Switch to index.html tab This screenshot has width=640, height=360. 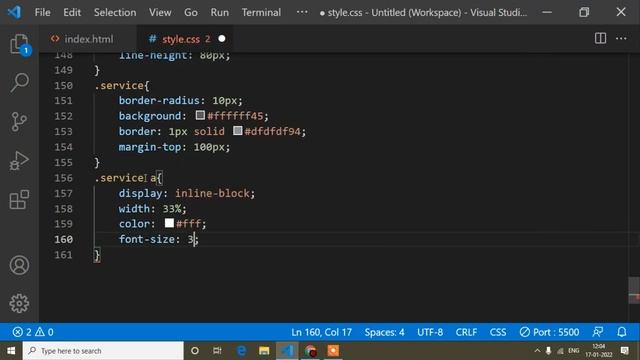89,39
